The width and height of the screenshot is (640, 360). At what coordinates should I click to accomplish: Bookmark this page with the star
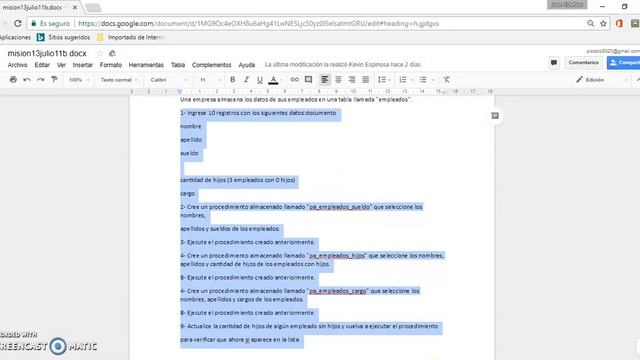point(603,23)
